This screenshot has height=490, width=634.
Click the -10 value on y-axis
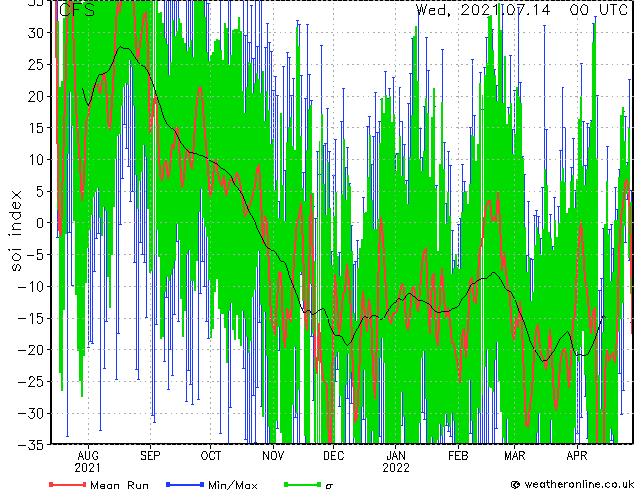[31, 287]
